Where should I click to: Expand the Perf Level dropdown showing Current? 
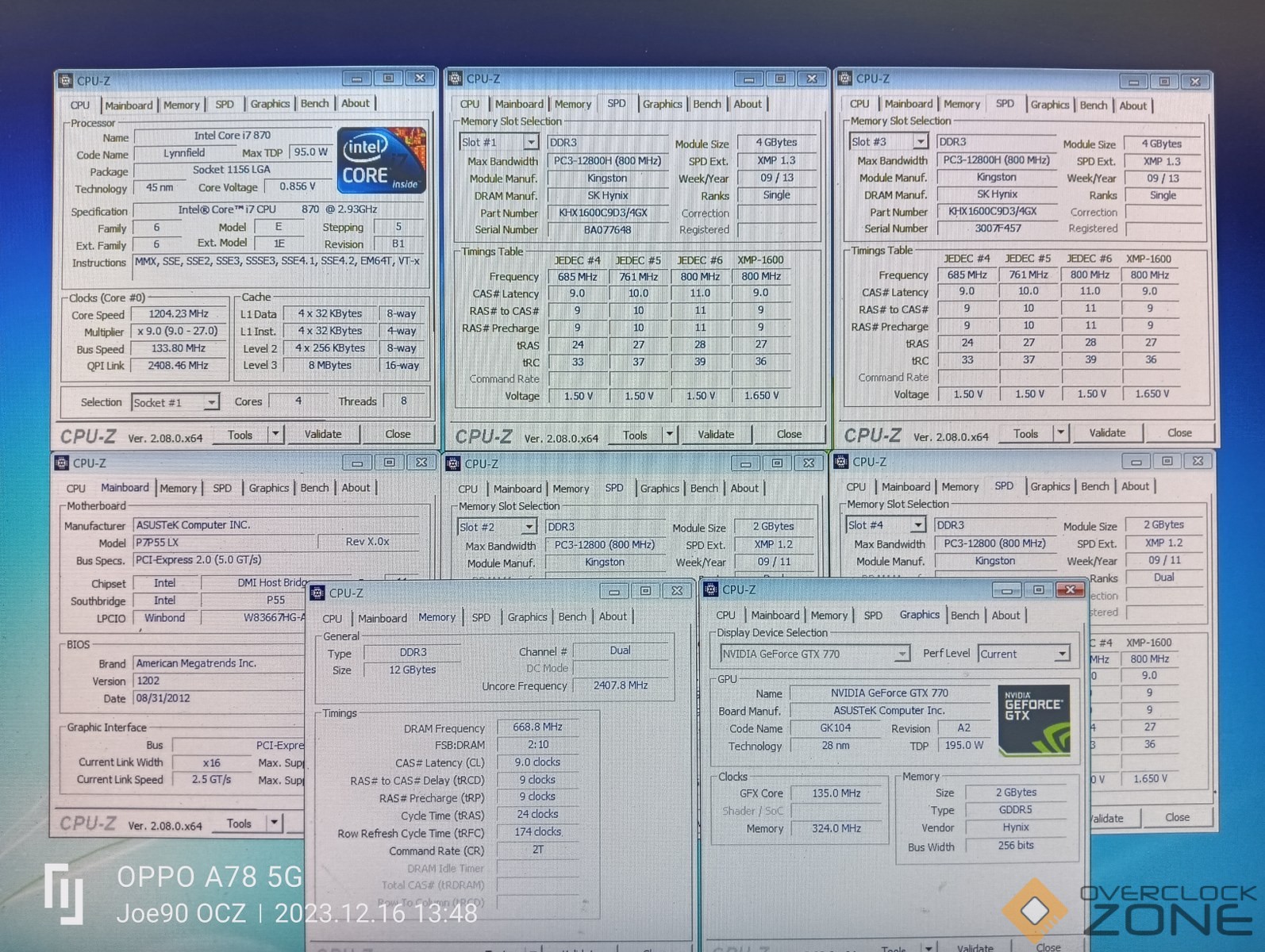[x=1063, y=654]
